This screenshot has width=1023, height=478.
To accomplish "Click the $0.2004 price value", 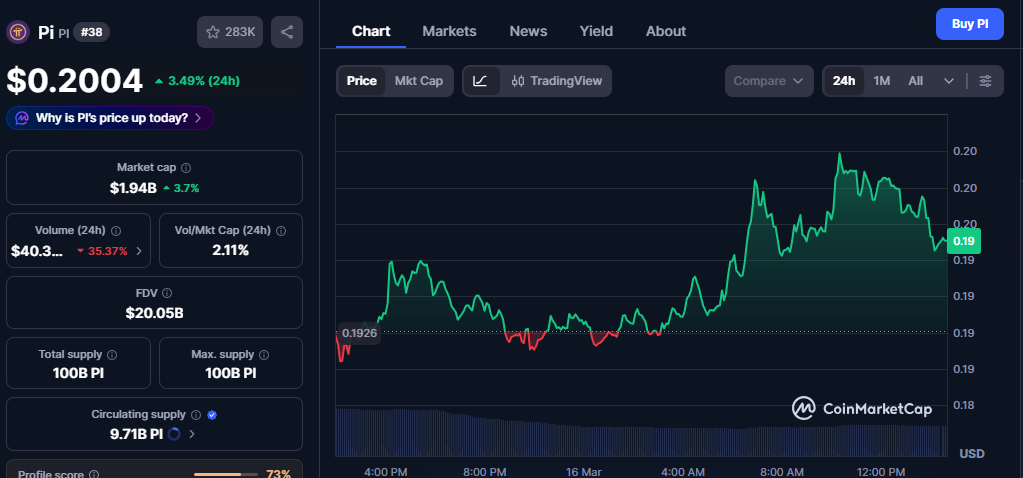I will 74,81.
